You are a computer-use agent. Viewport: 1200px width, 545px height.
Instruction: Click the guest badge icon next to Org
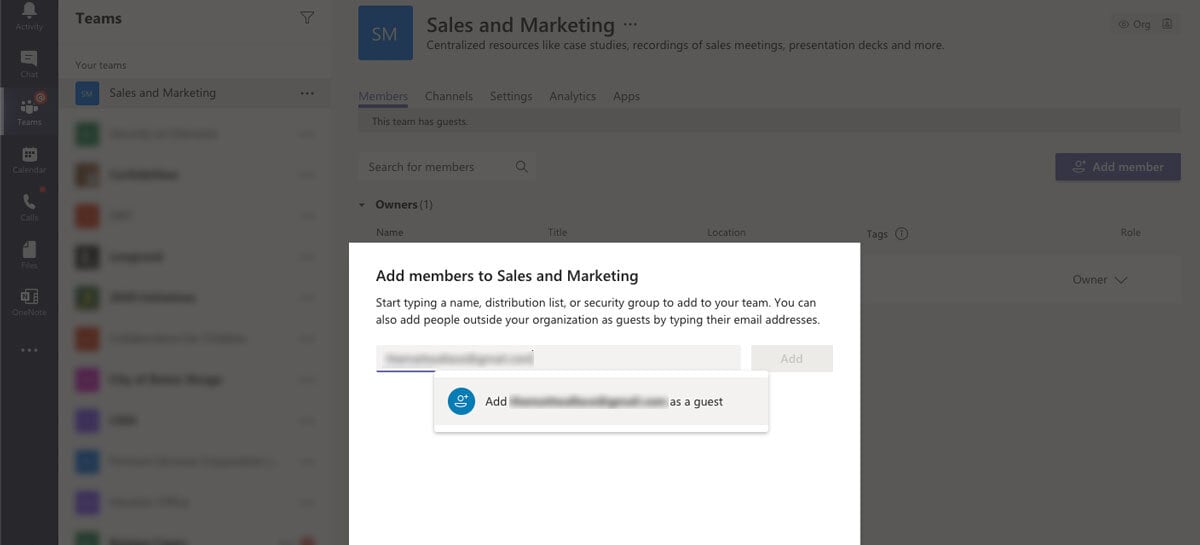(1167, 24)
